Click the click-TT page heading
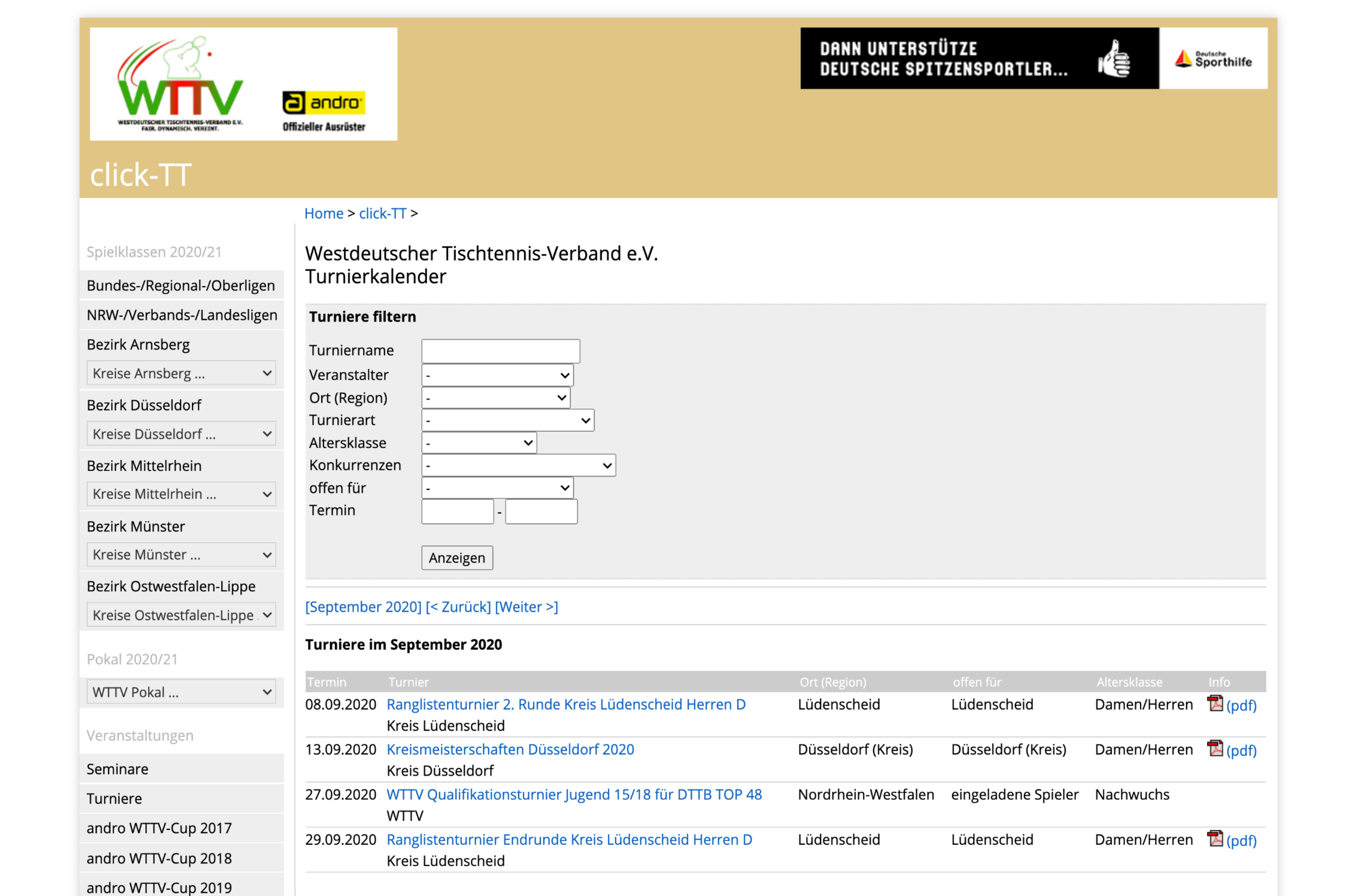Viewport: 1356px width, 896px height. [140, 175]
